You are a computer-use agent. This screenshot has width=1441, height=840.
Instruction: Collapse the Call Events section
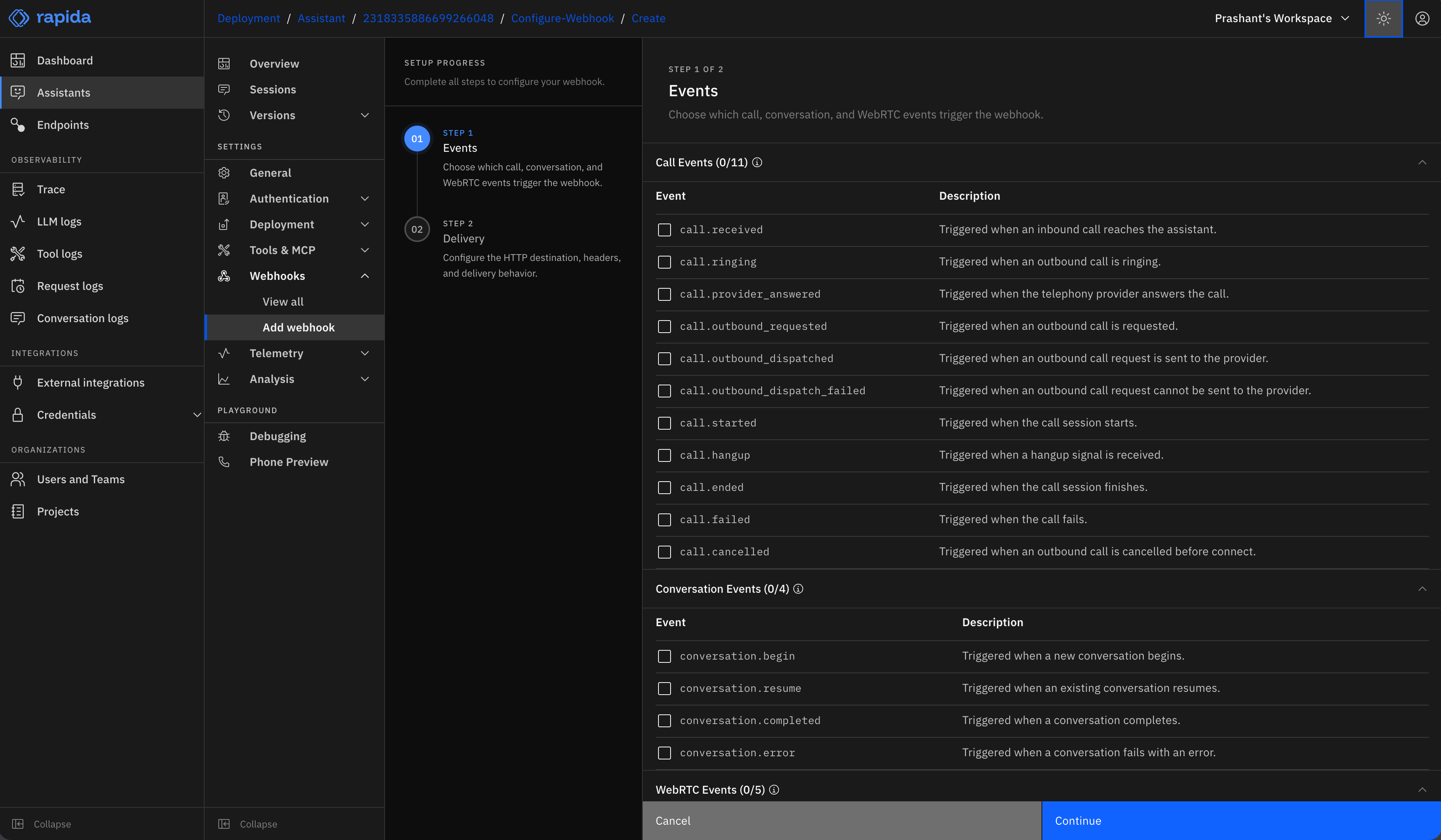coord(1422,162)
